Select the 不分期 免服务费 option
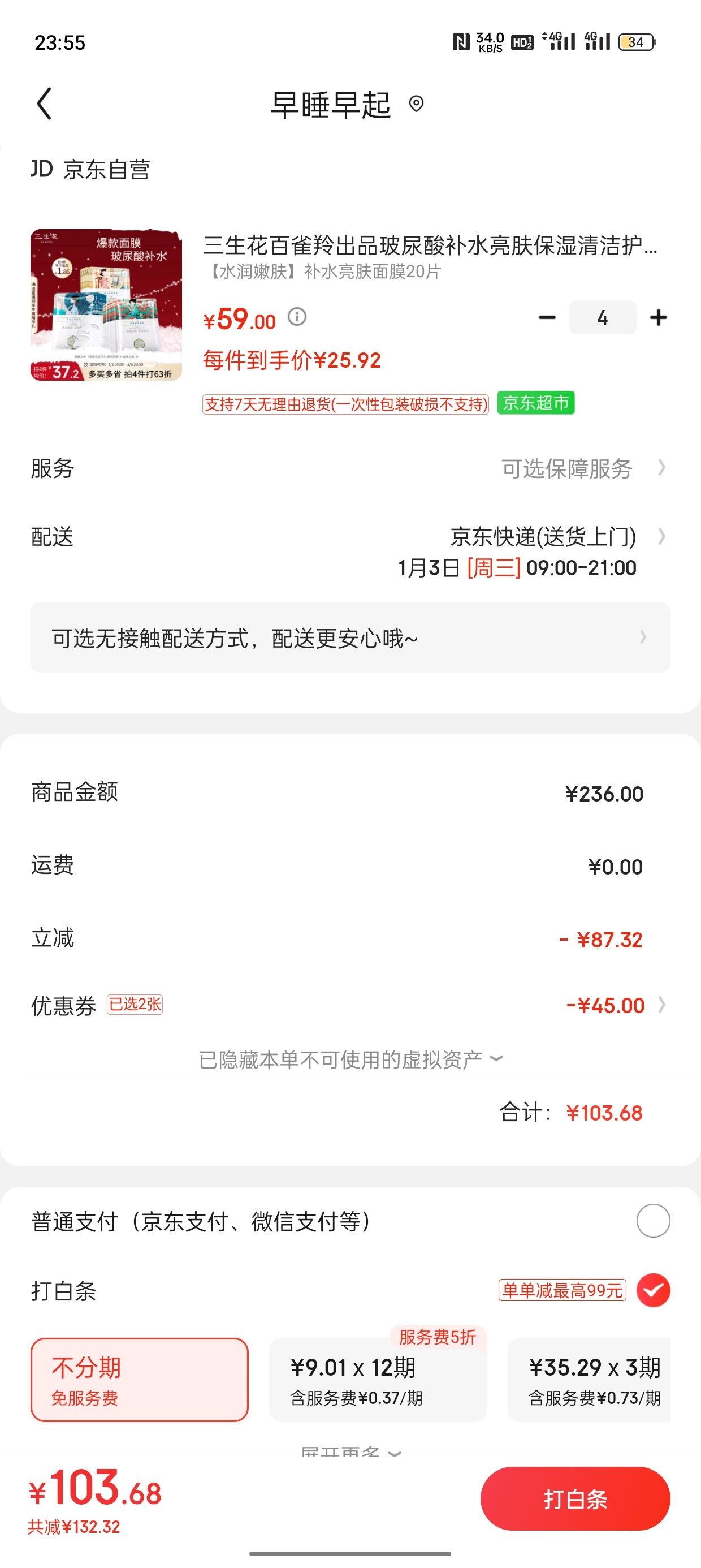The height and width of the screenshot is (1568, 701). click(139, 1380)
